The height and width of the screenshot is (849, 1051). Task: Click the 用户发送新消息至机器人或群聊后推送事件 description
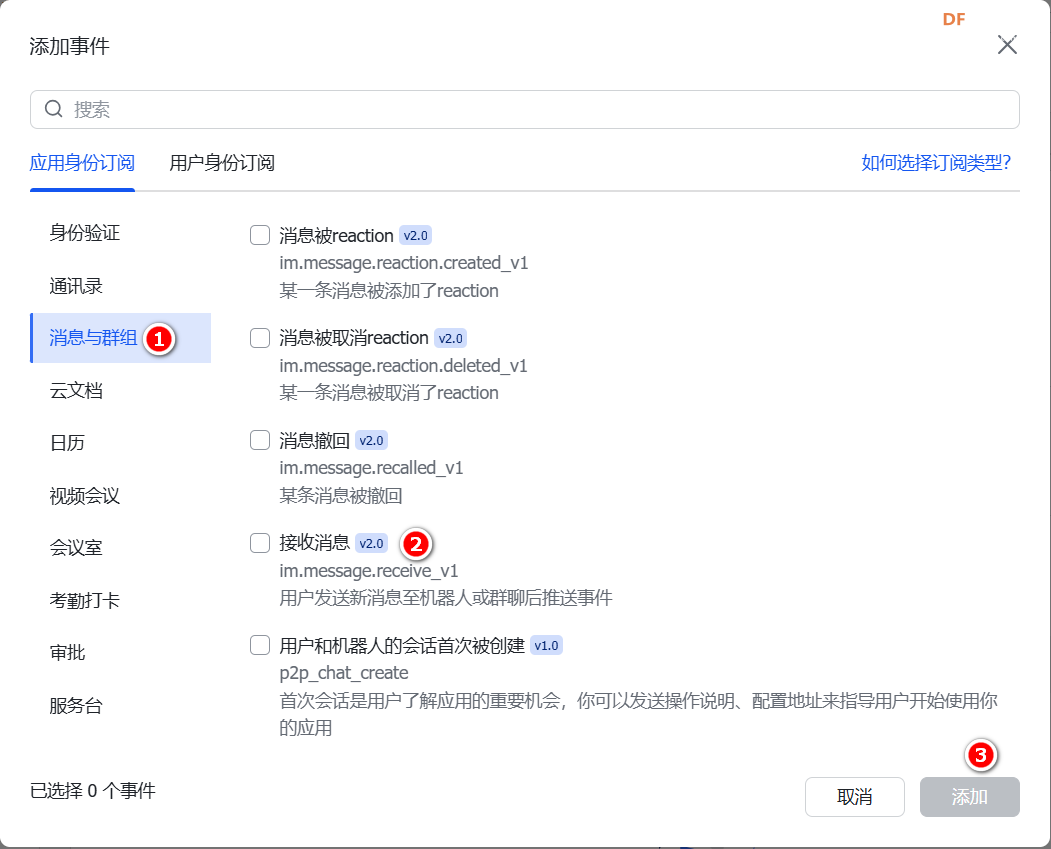coord(446,598)
